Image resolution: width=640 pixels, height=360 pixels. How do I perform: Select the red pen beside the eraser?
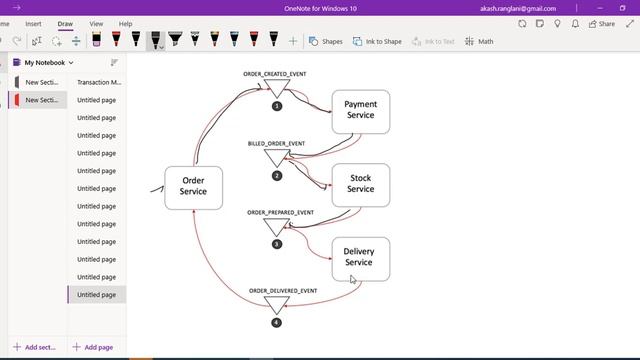tap(116, 39)
